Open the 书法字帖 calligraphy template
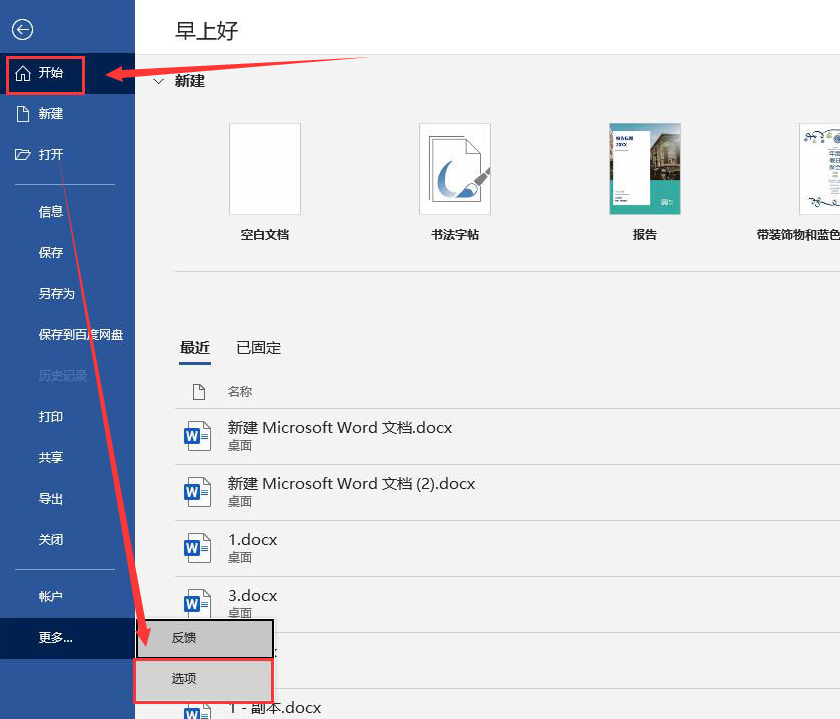This screenshot has width=840, height=719. pos(455,168)
